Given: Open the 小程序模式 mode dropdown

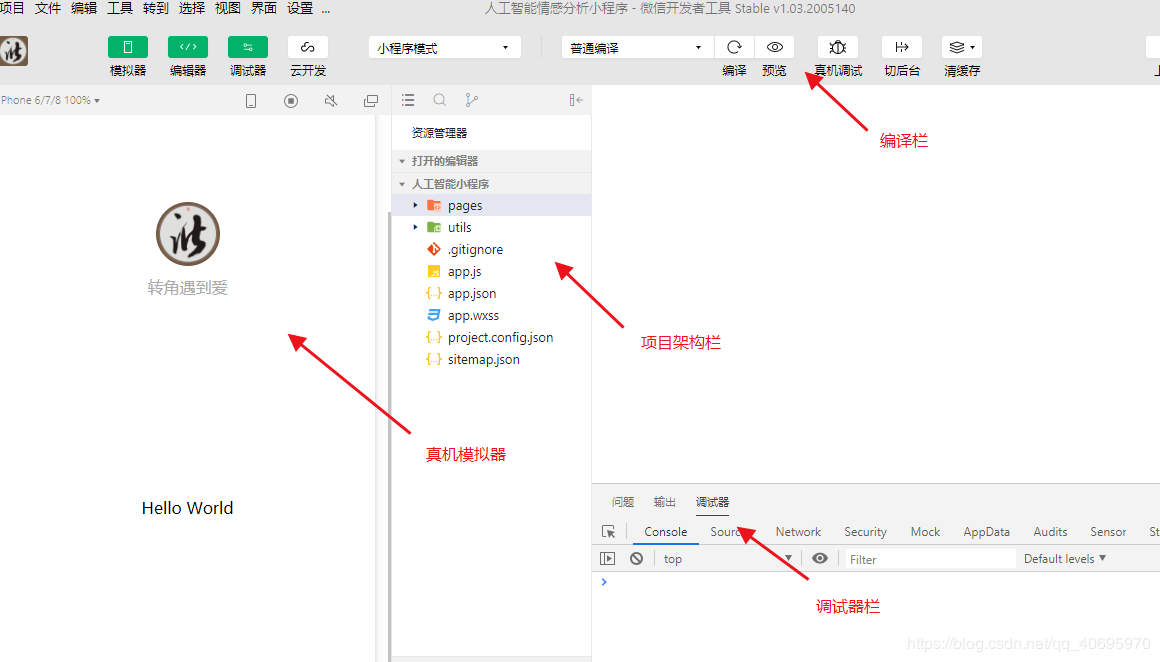Looking at the screenshot, I should [x=444, y=46].
